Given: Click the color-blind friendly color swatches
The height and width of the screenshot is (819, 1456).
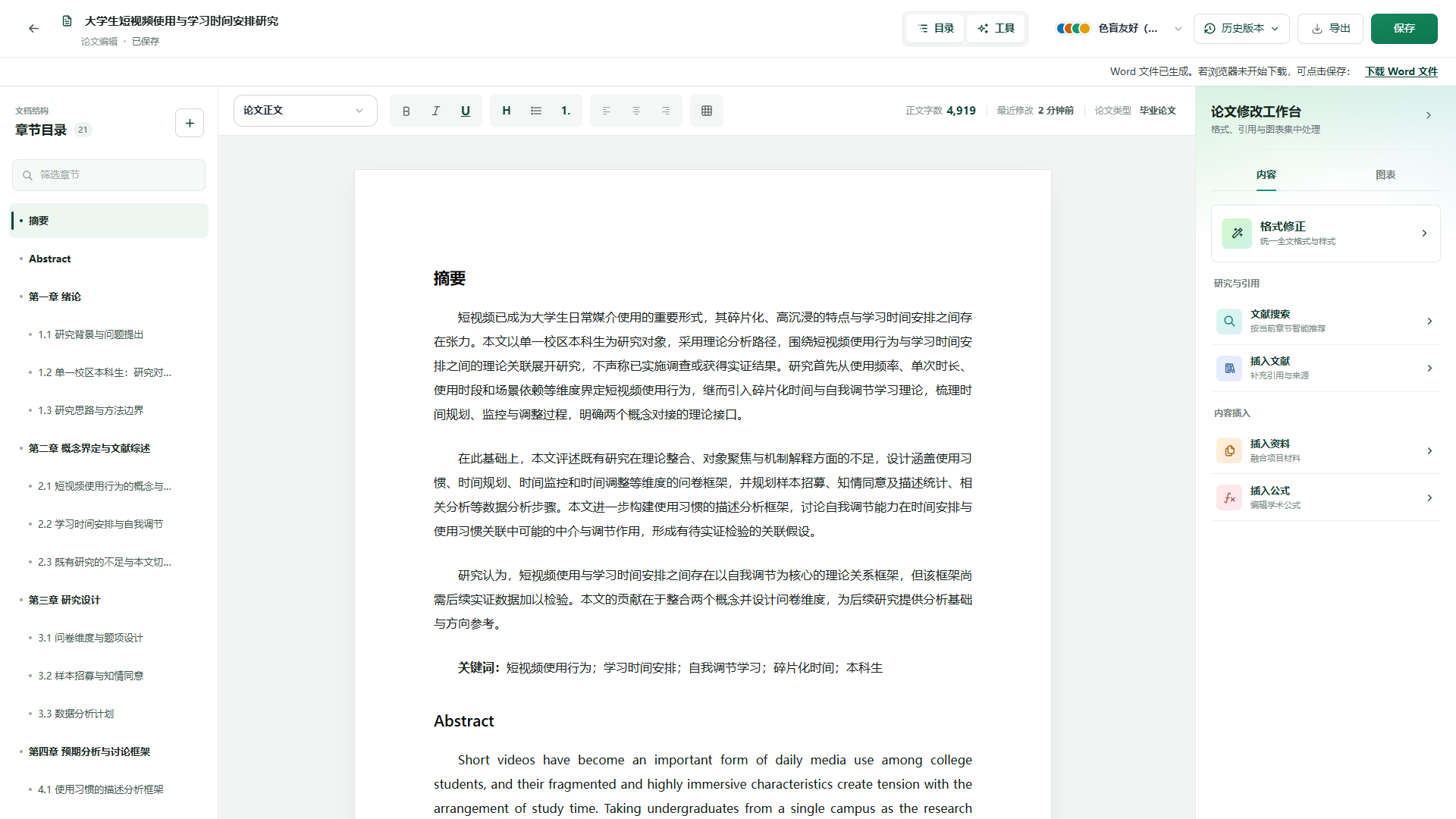Looking at the screenshot, I should [x=1074, y=29].
